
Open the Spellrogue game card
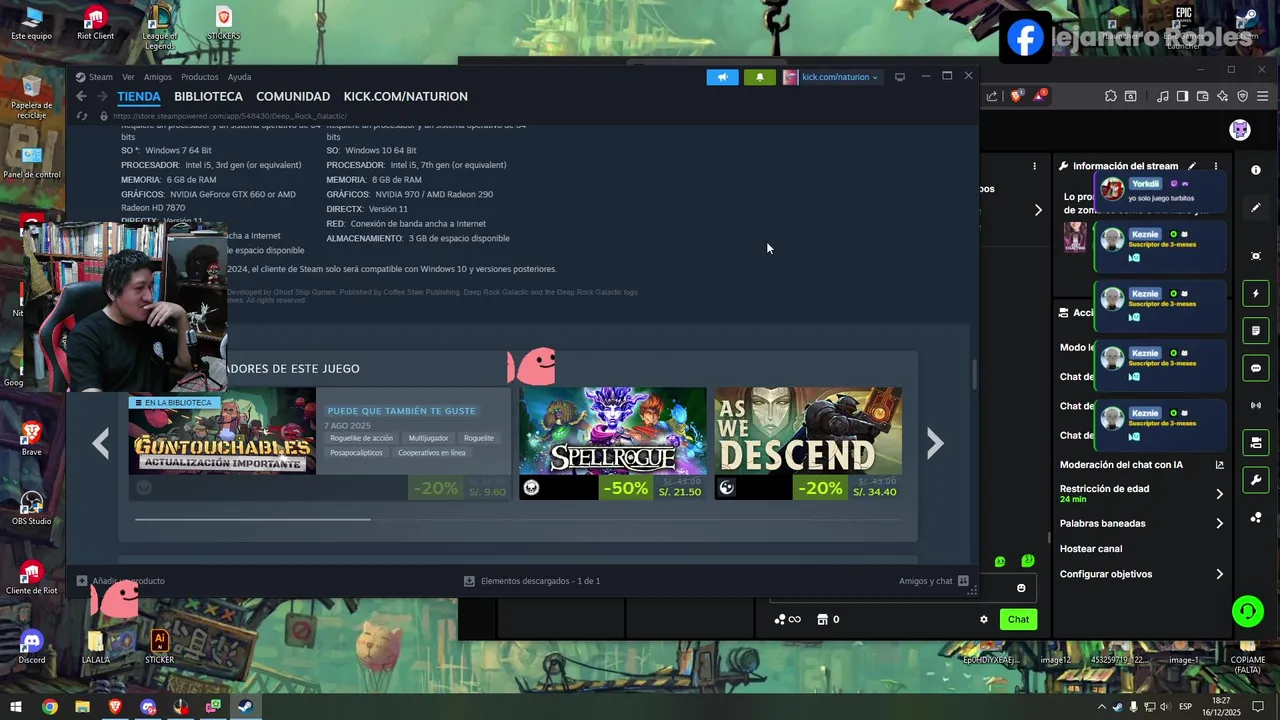click(x=612, y=443)
